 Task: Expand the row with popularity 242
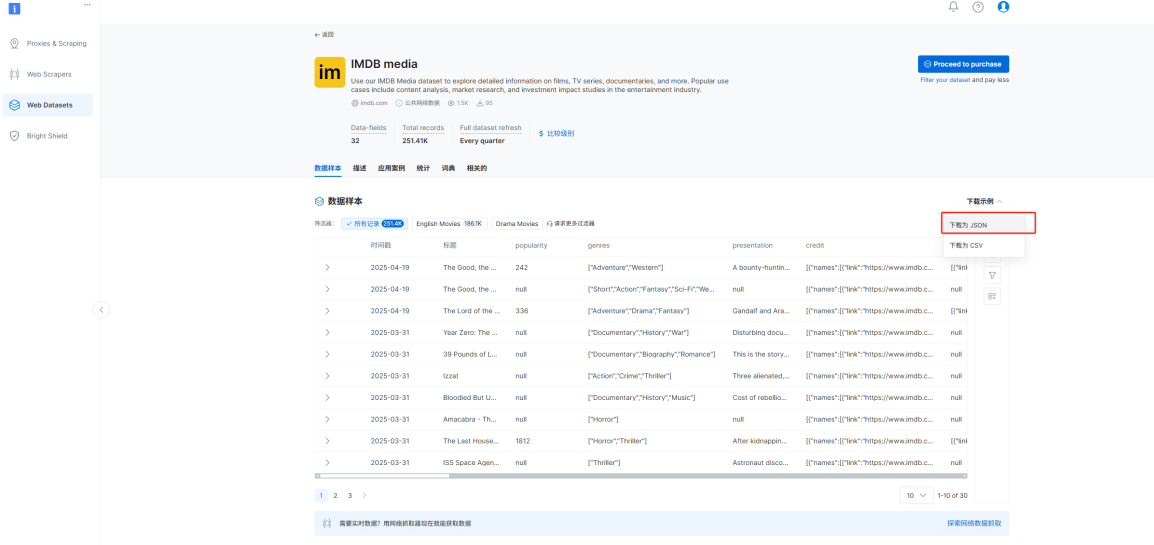(x=327, y=268)
